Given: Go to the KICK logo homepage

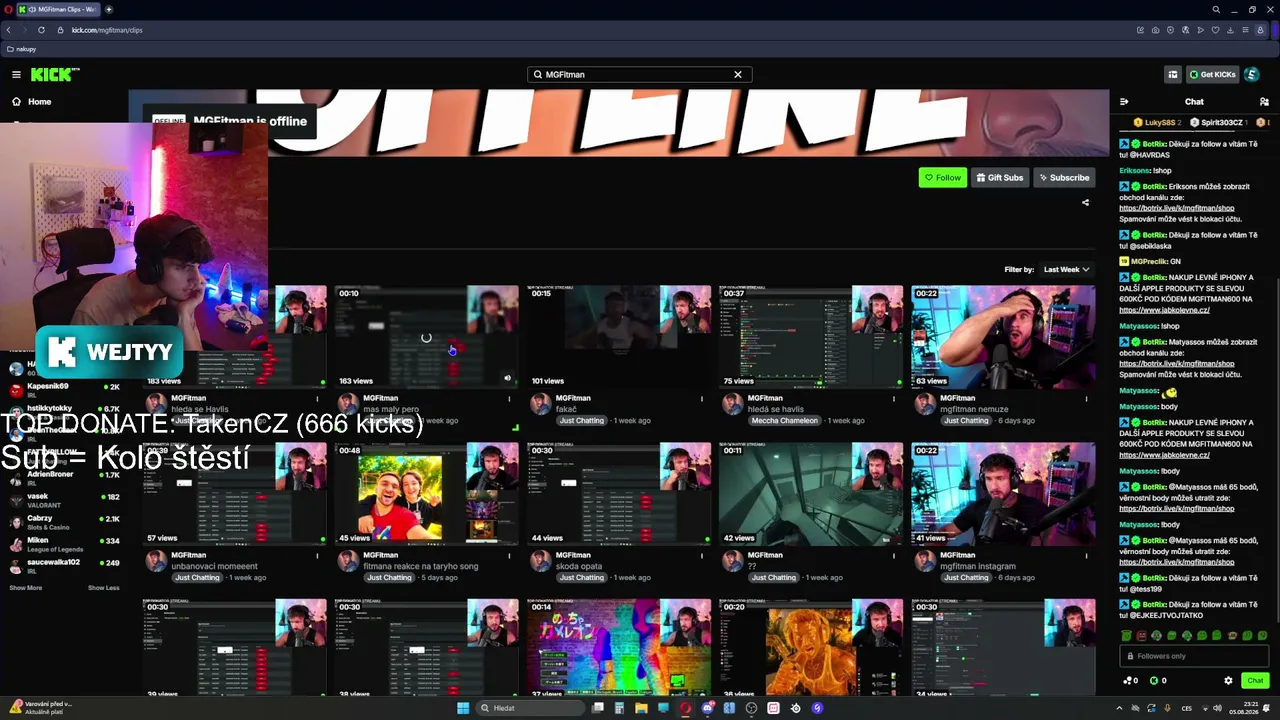Looking at the screenshot, I should tap(55, 75).
